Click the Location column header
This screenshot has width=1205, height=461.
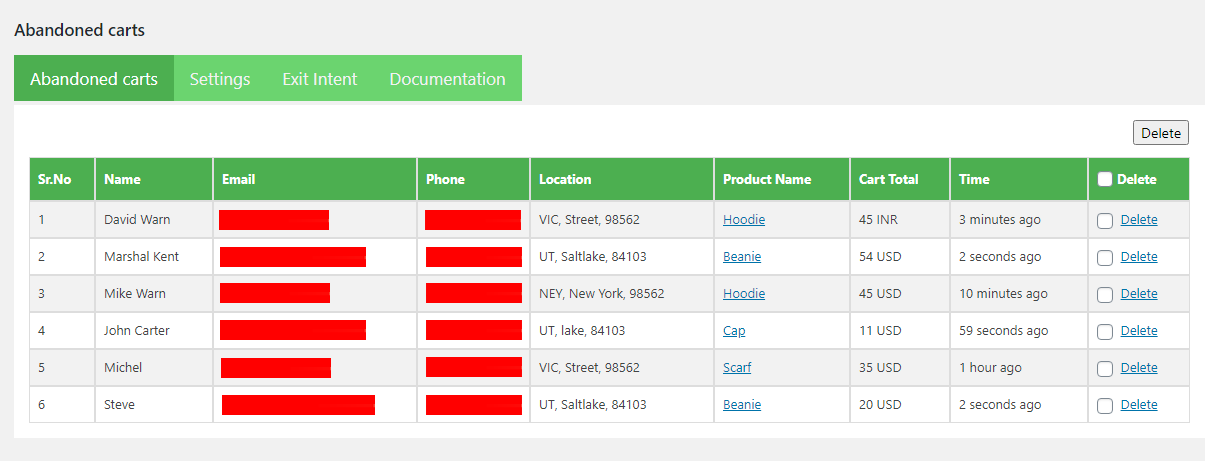(622, 179)
